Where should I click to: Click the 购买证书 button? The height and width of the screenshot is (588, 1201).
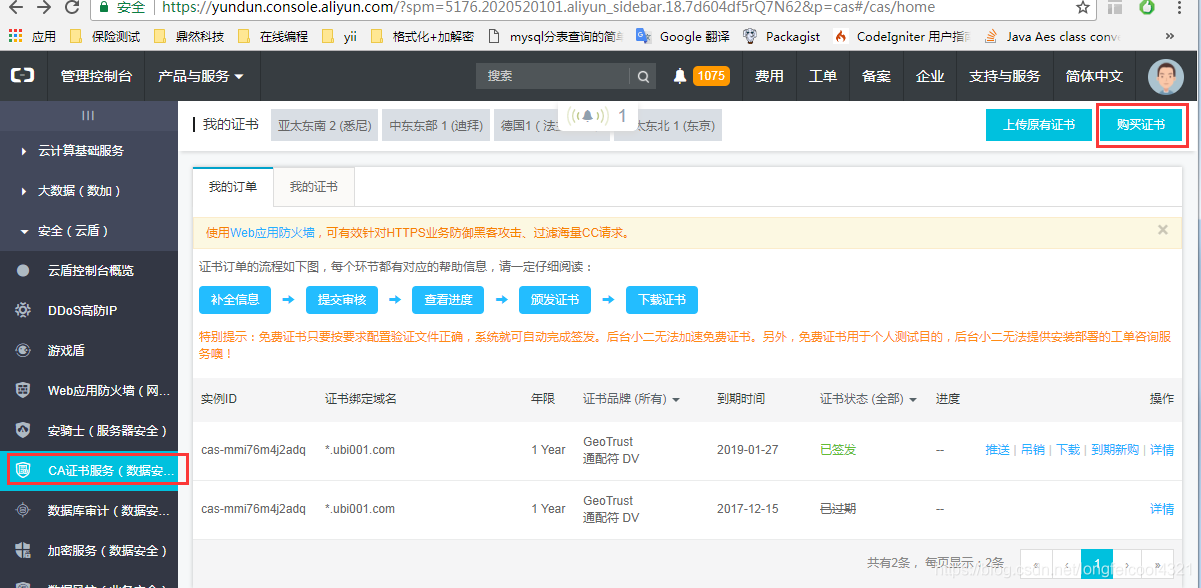pyautogui.click(x=1141, y=125)
